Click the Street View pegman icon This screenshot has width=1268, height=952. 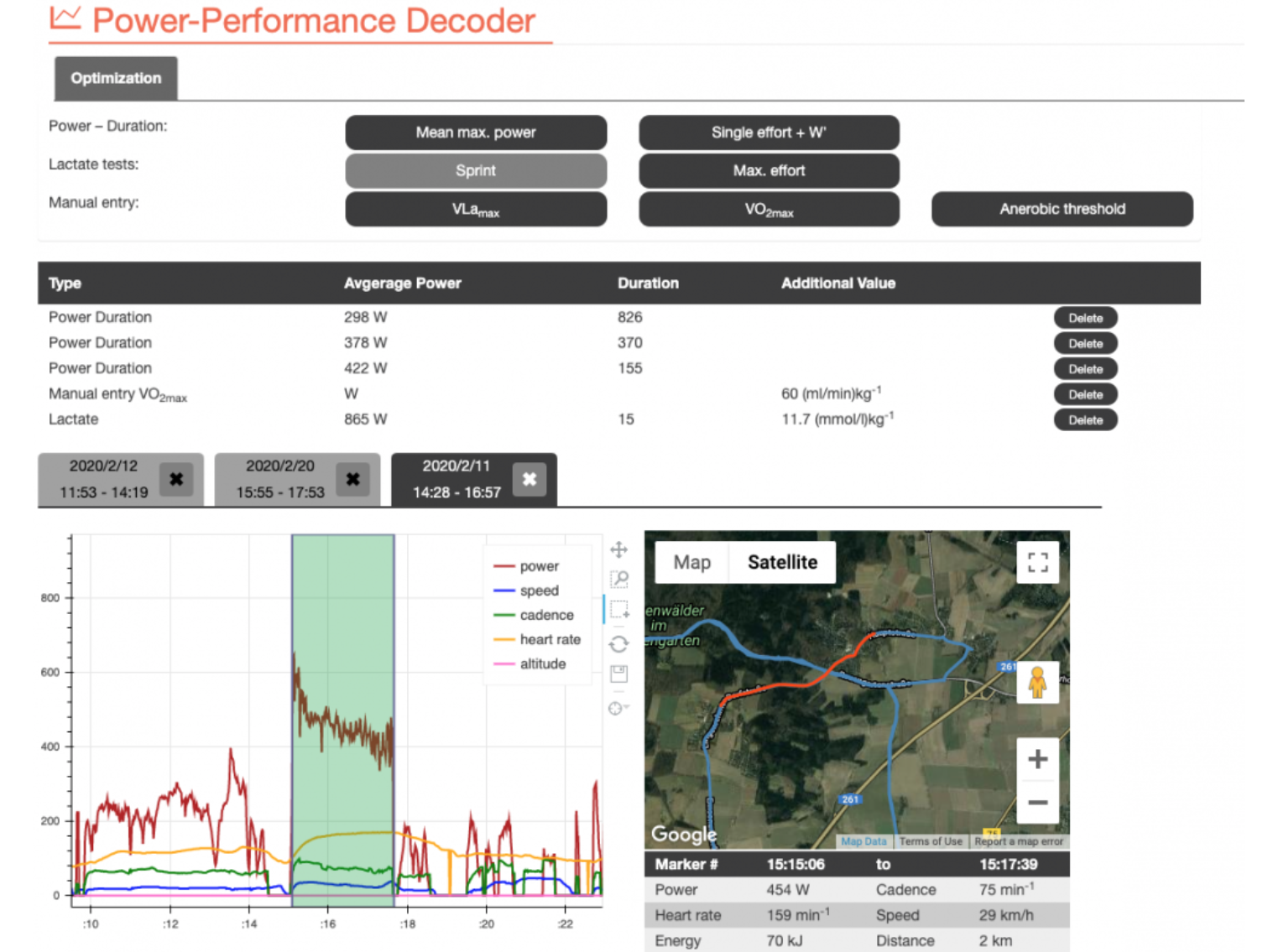(x=1037, y=682)
